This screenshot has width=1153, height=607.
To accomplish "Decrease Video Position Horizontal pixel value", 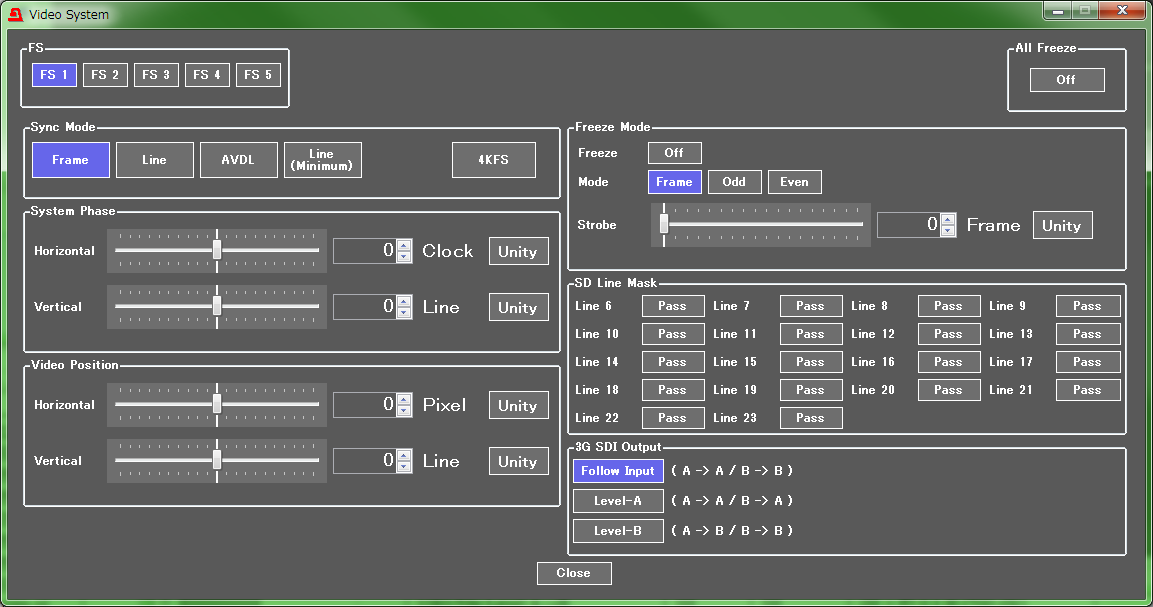I will (x=404, y=411).
